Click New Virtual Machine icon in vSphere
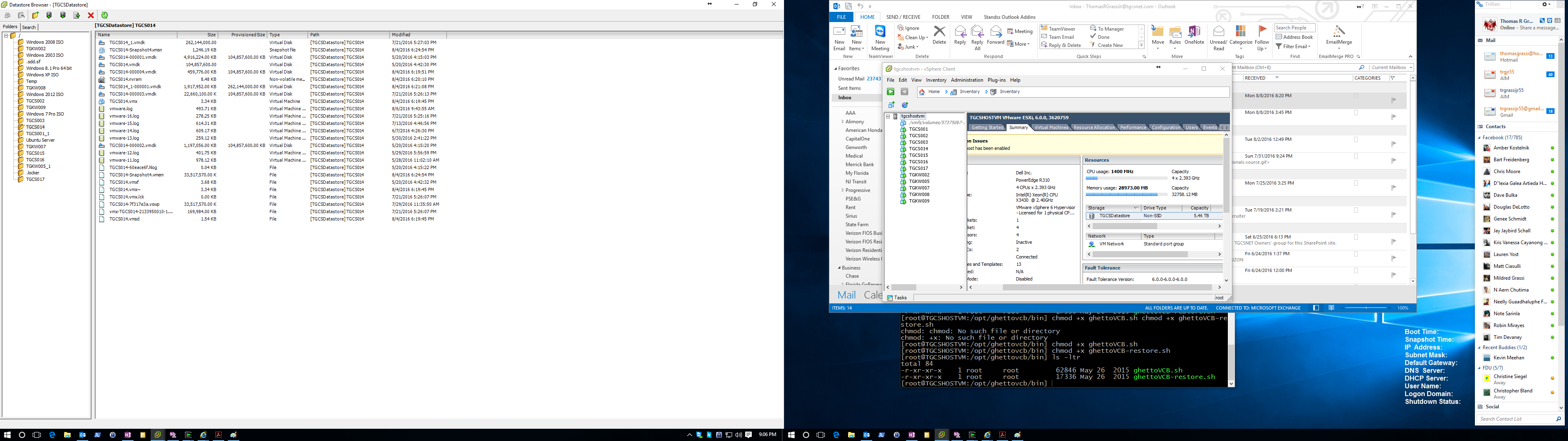The height and width of the screenshot is (441, 1568). tap(892, 105)
